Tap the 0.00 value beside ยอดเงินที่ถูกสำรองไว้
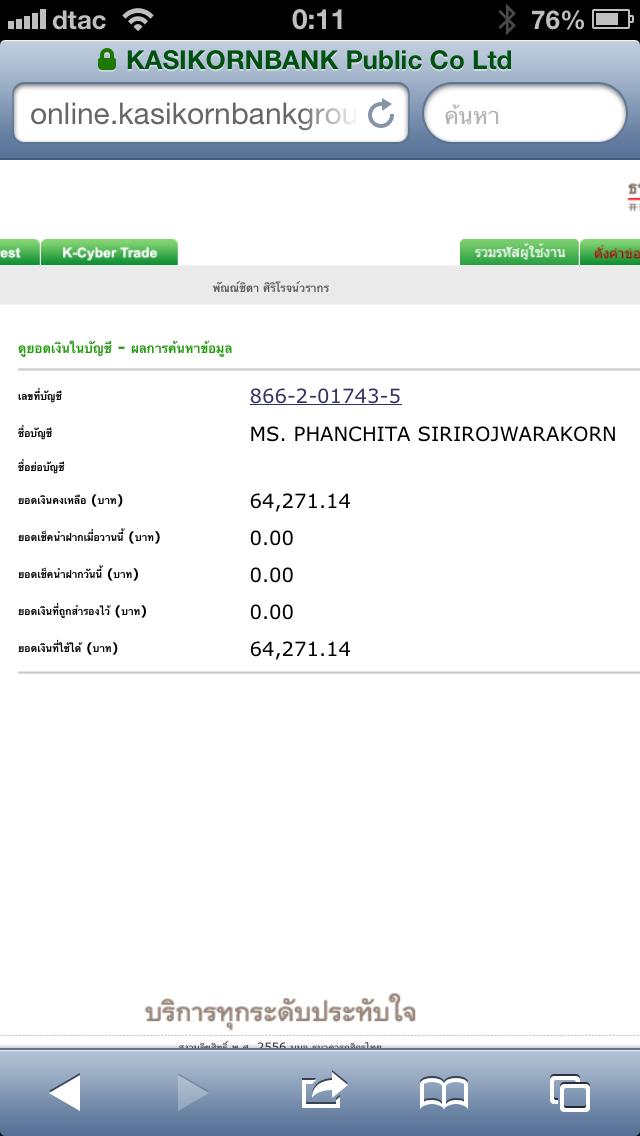Viewport: 640px width, 1136px height. click(x=272, y=611)
